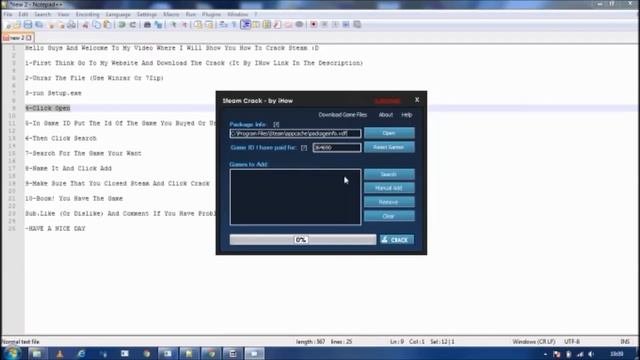Viewport: 640px width, 360px height.
Task: Click inside the Games to Add list
Action: 295,197
